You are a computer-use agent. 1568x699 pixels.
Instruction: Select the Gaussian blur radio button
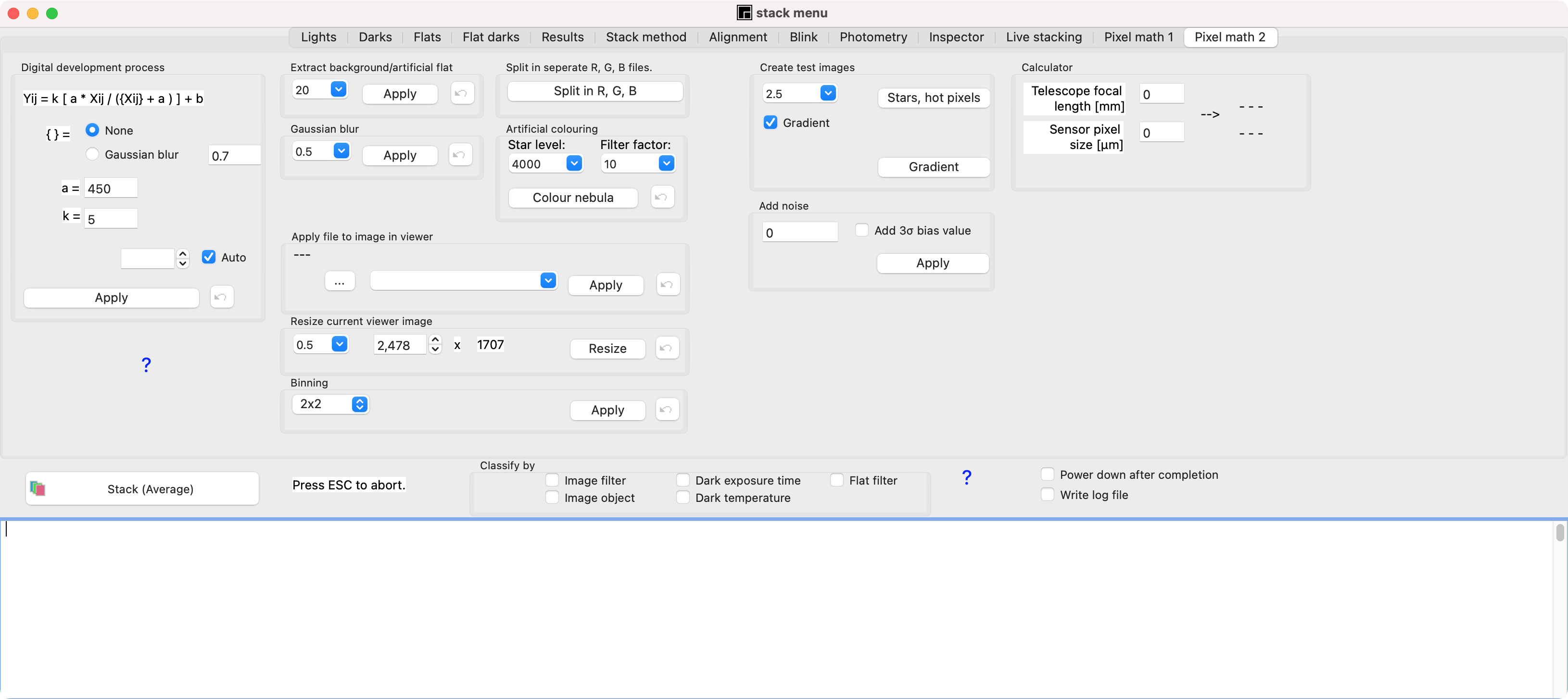pyautogui.click(x=92, y=154)
